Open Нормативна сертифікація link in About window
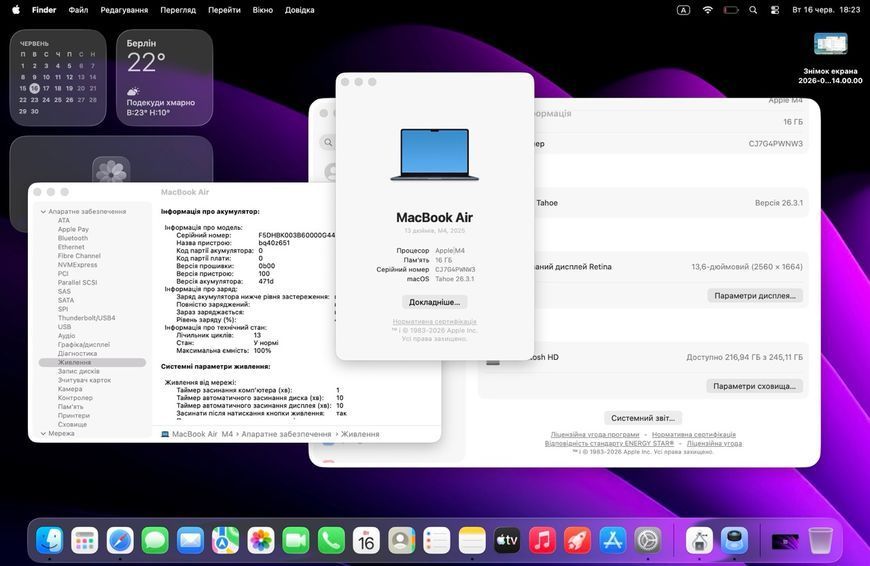Image resolution: width=870 pixels, height=566 pixels. coord(434,322)
